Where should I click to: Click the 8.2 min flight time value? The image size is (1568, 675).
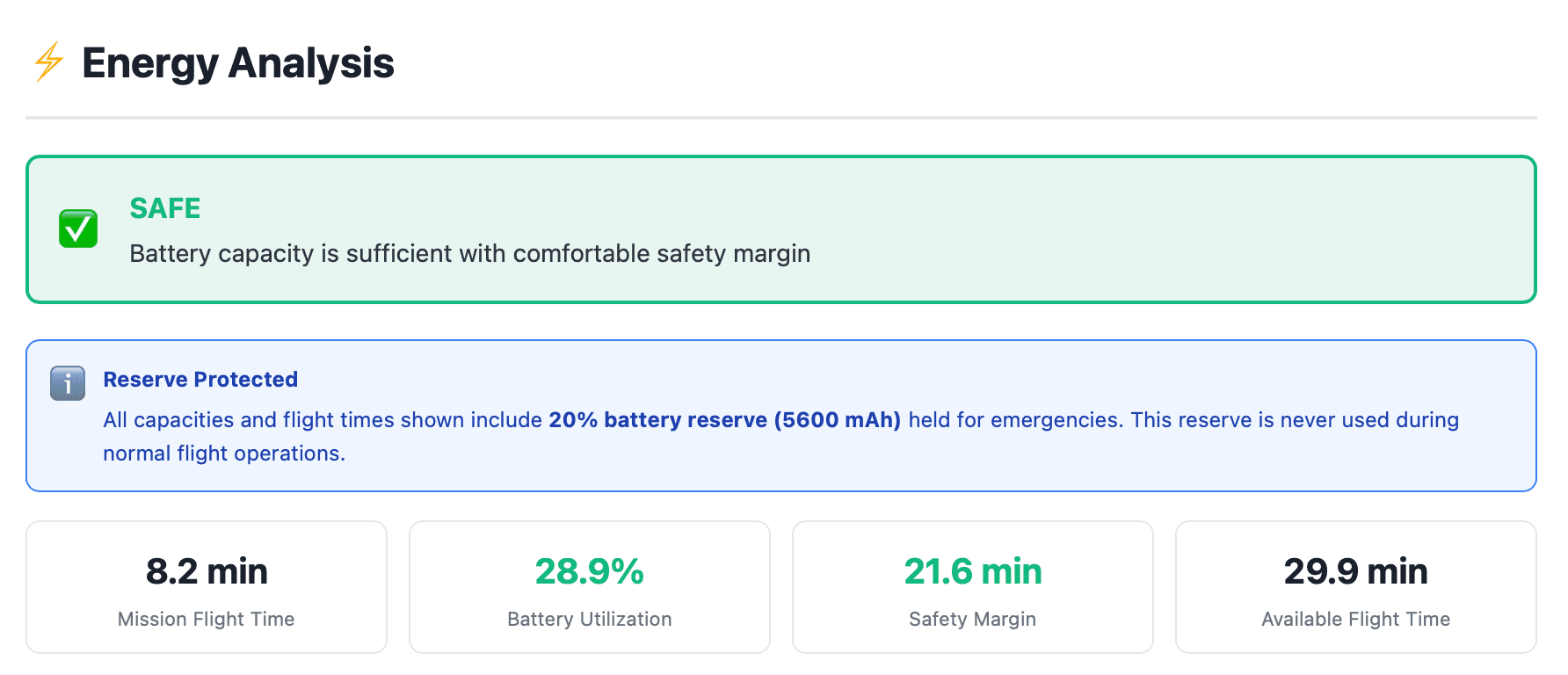click(x=206, y=571)
